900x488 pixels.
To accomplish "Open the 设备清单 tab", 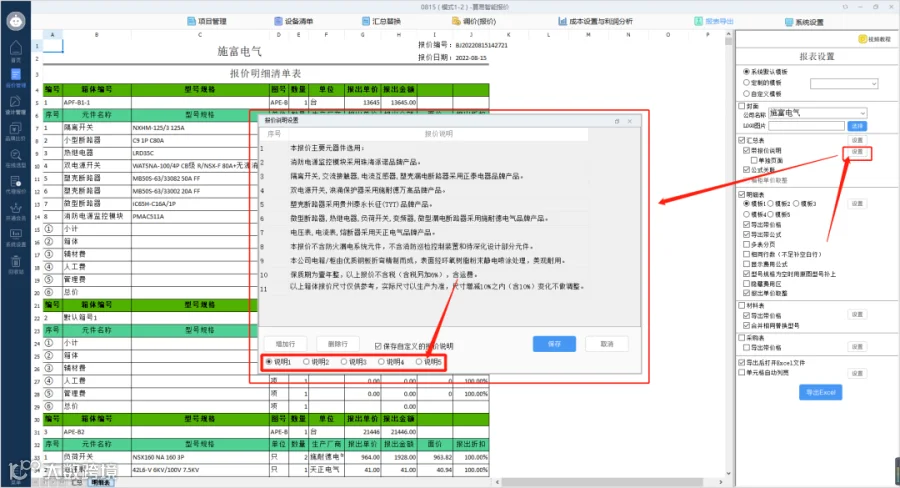I will point(293,21).
